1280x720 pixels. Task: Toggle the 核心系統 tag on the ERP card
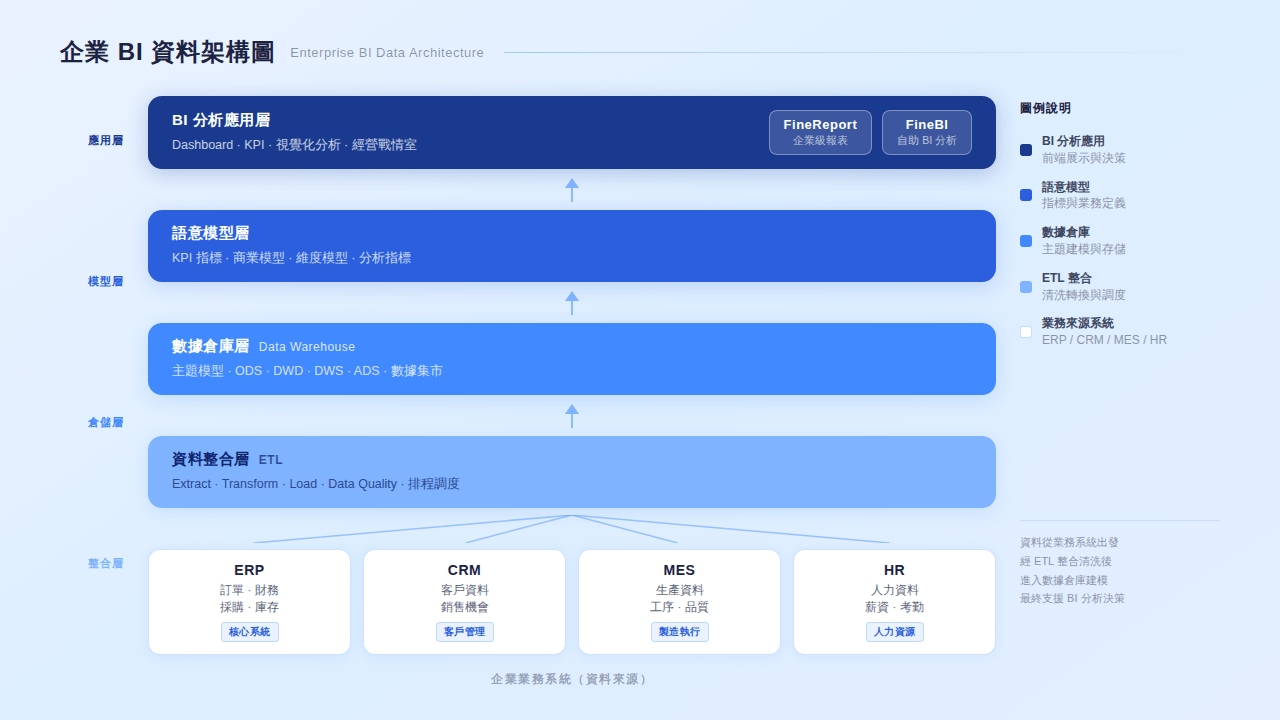pos(249,631)
